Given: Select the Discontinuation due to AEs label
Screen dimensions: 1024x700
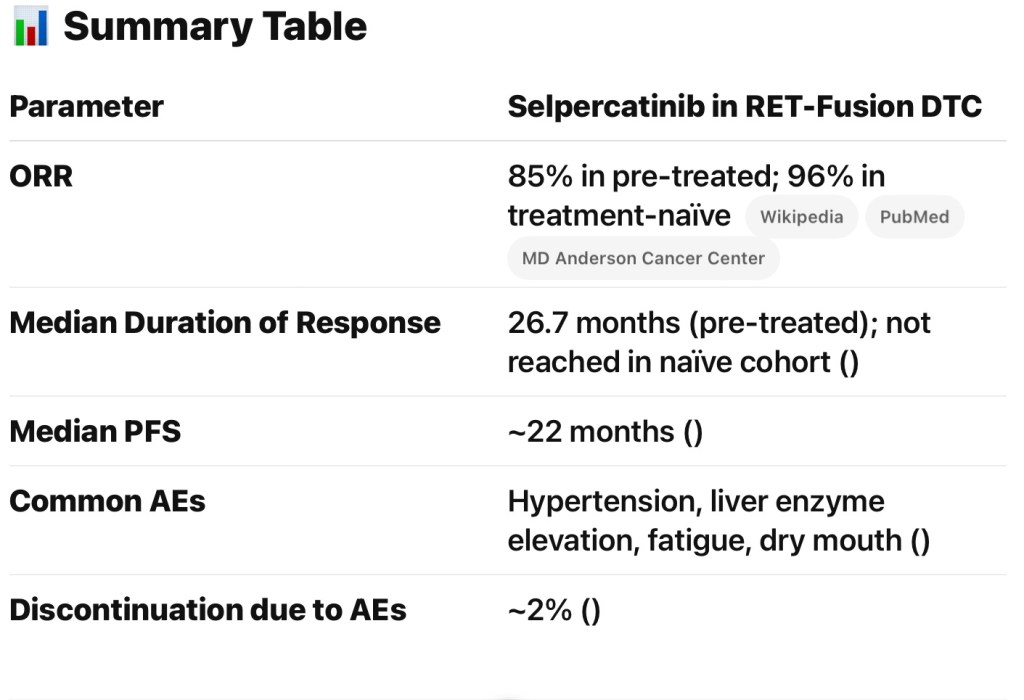Looking at the screenshot, I should tap(208, 610).
